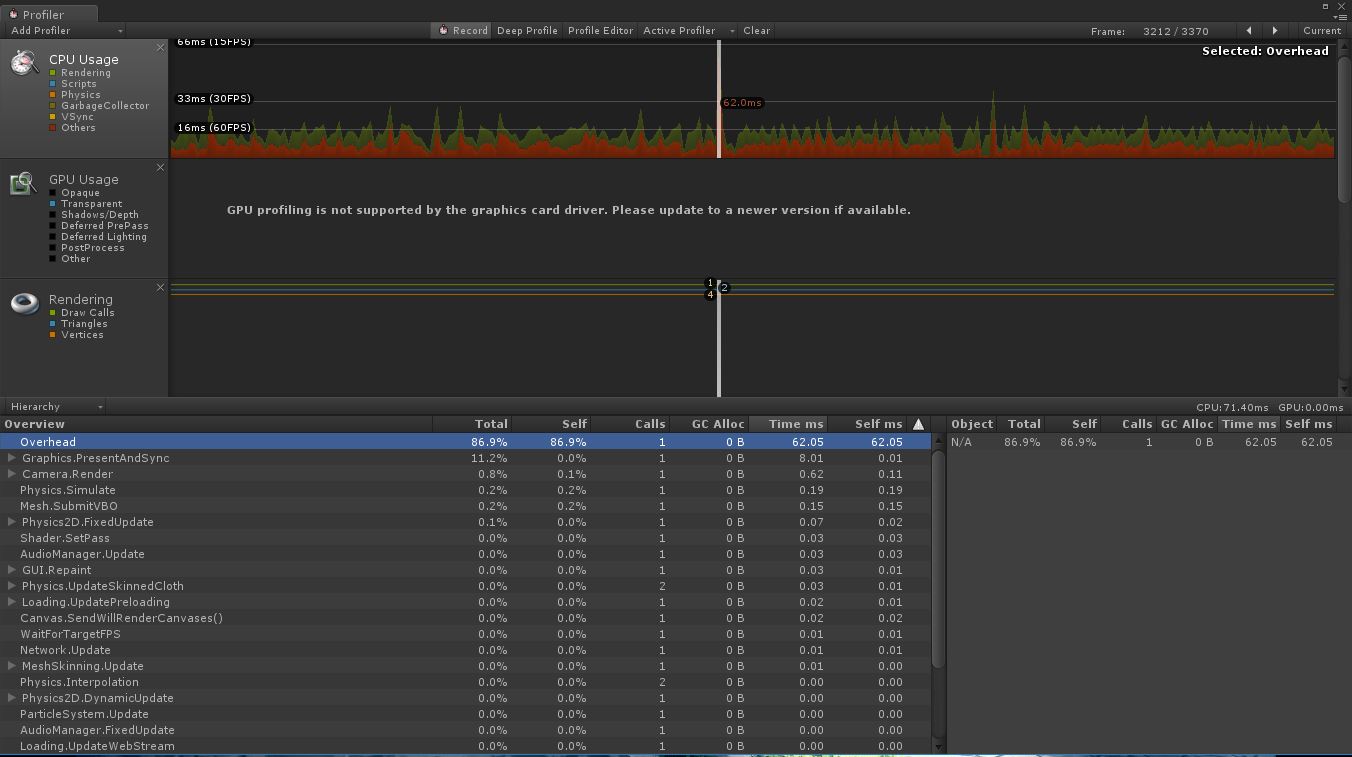Toggle VSync category swatch
Screen dimensions: 1352x757
(x=53, y=117)
